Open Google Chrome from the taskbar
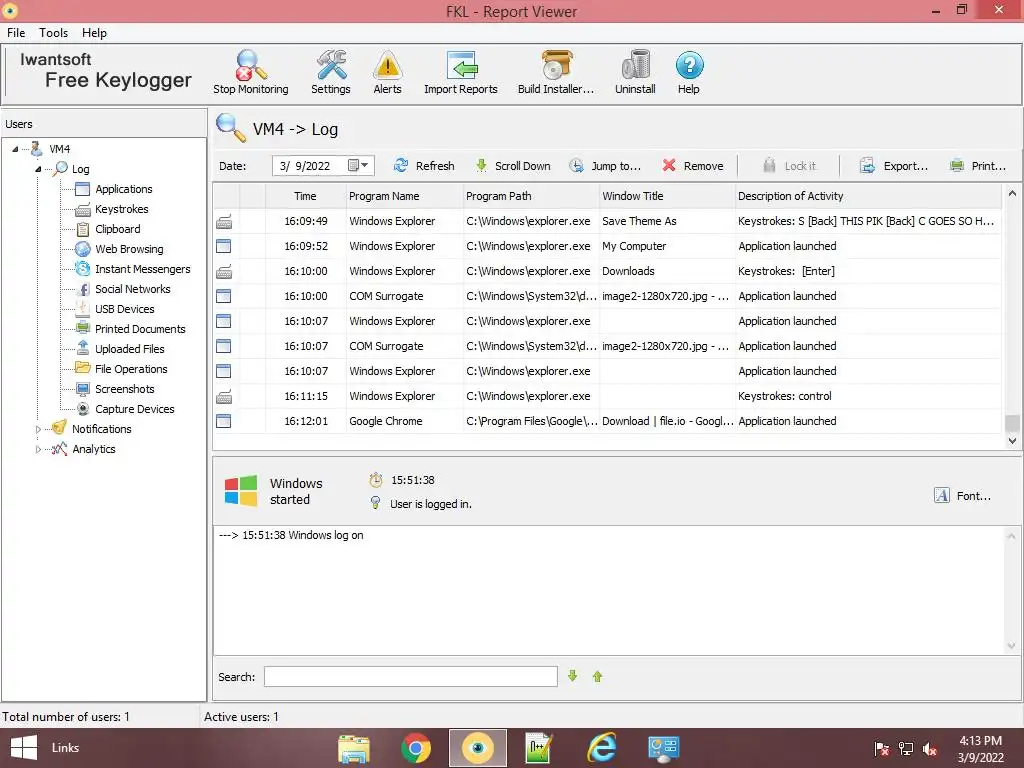The image size is (1024, 768). (416, 748)
